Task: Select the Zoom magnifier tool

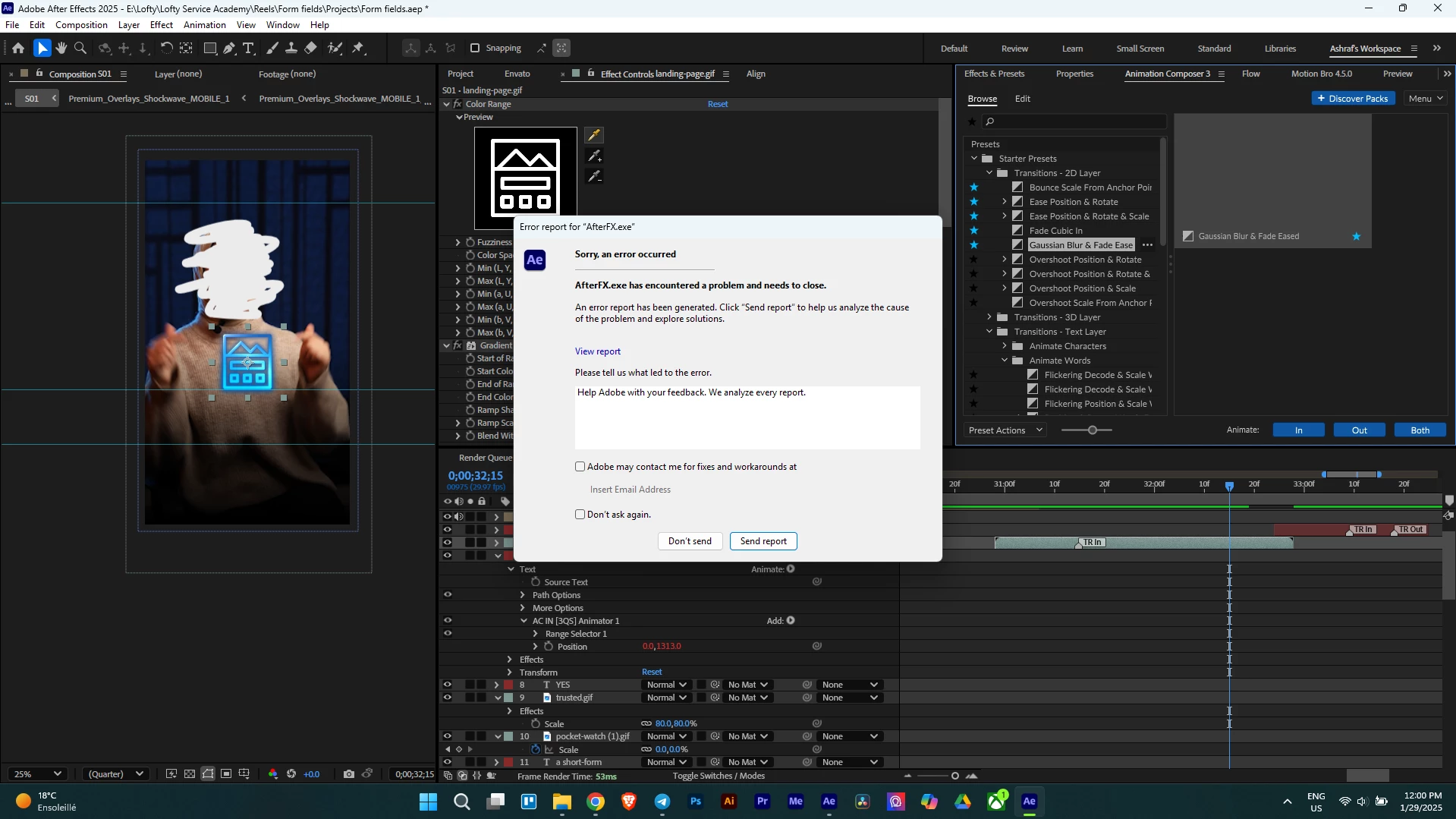Action: 80,48
